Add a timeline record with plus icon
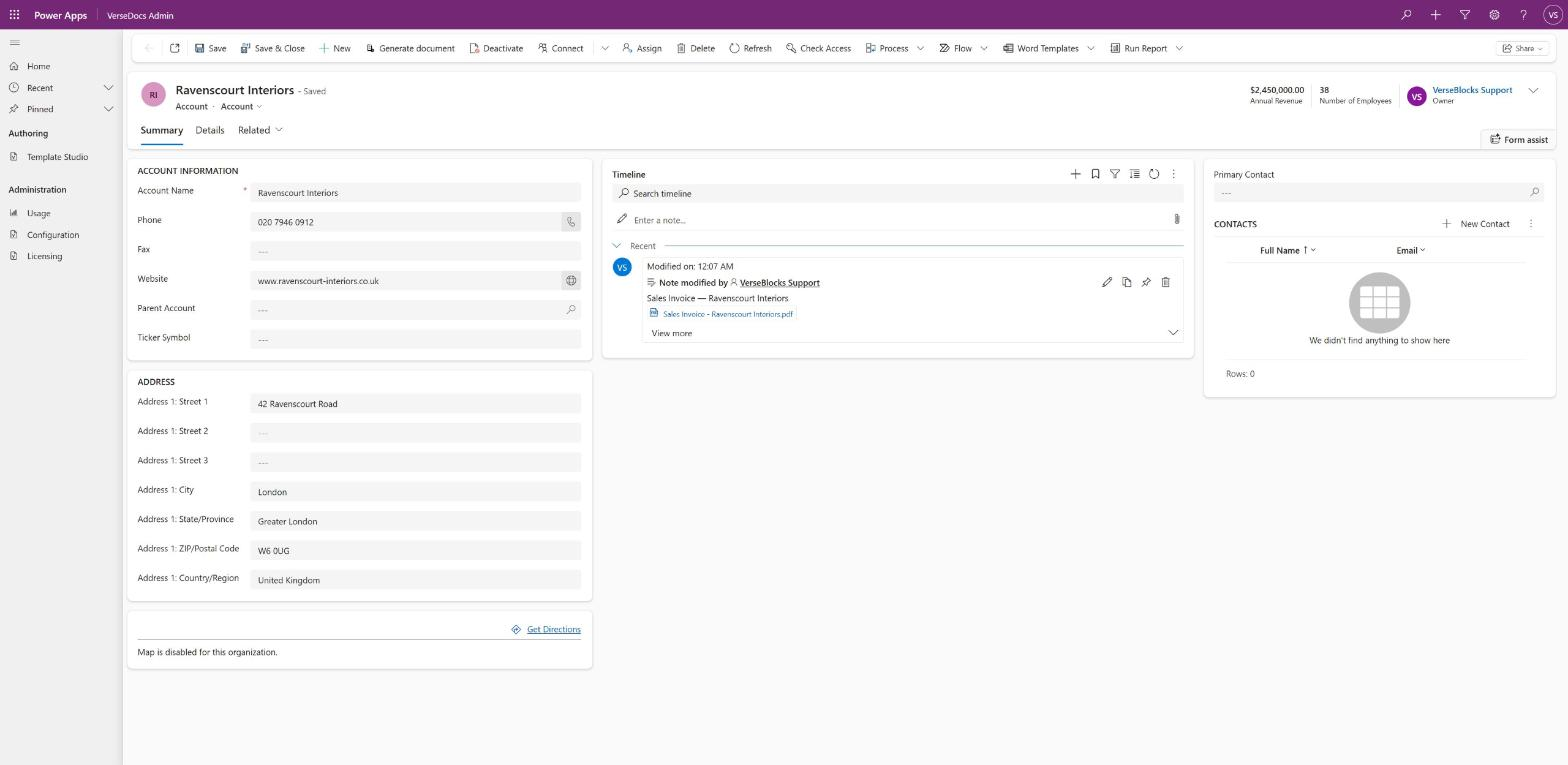The image size is (1568, 765). [1076, 174]
